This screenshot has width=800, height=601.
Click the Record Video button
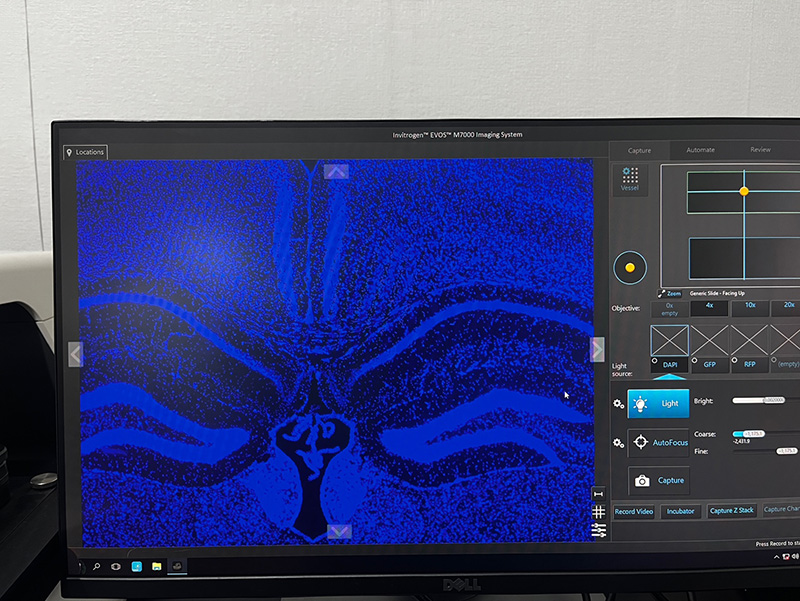(x=633, y=511)
